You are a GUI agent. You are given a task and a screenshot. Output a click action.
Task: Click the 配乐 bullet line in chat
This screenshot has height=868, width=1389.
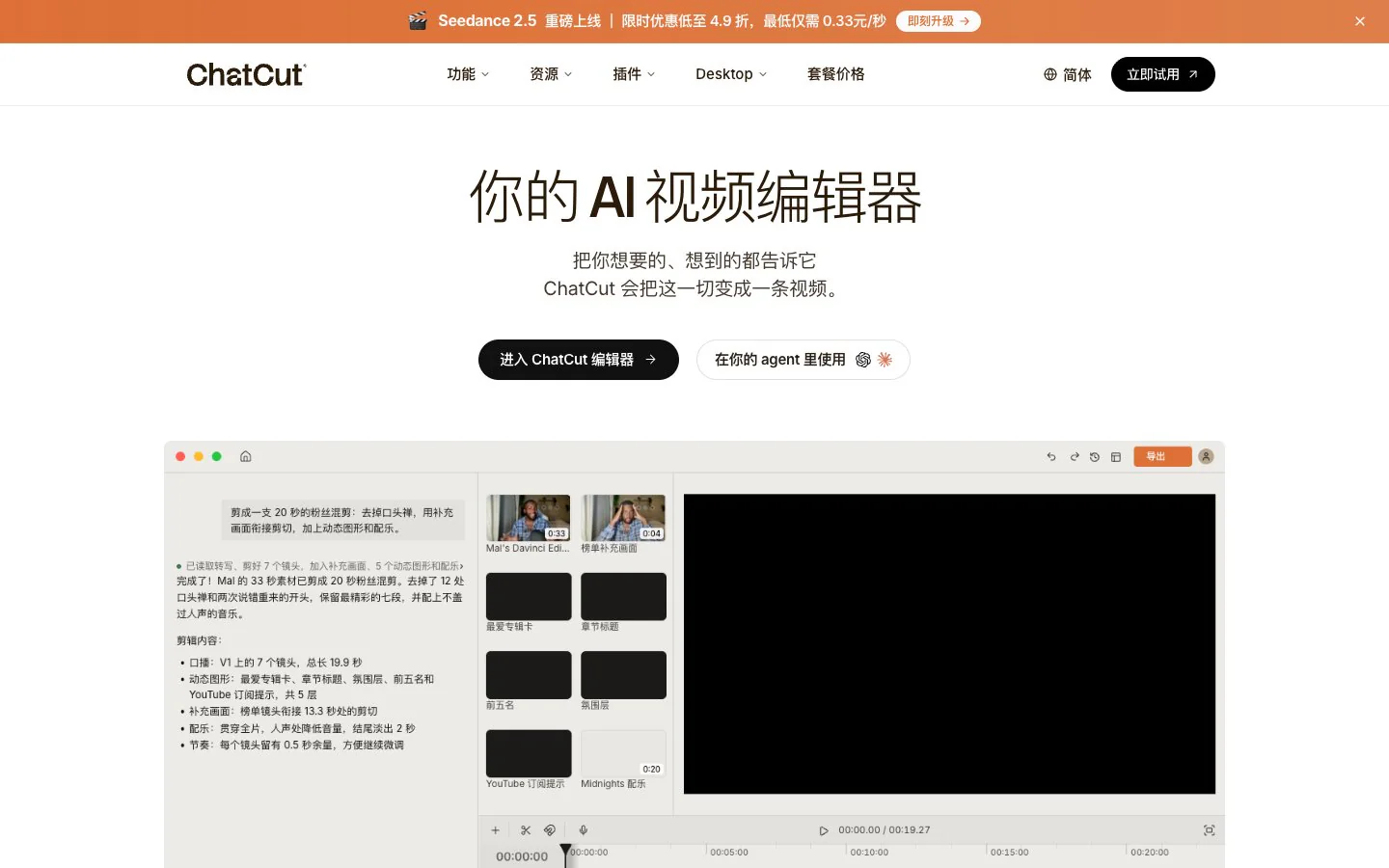(x=302, y=728)
